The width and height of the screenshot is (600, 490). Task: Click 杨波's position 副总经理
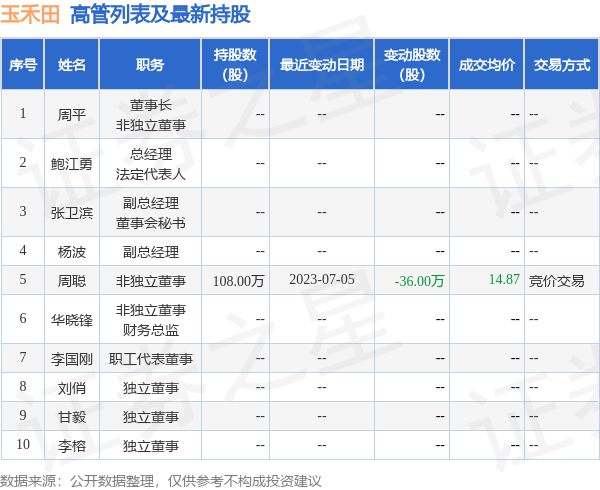(x=150, y=252)
